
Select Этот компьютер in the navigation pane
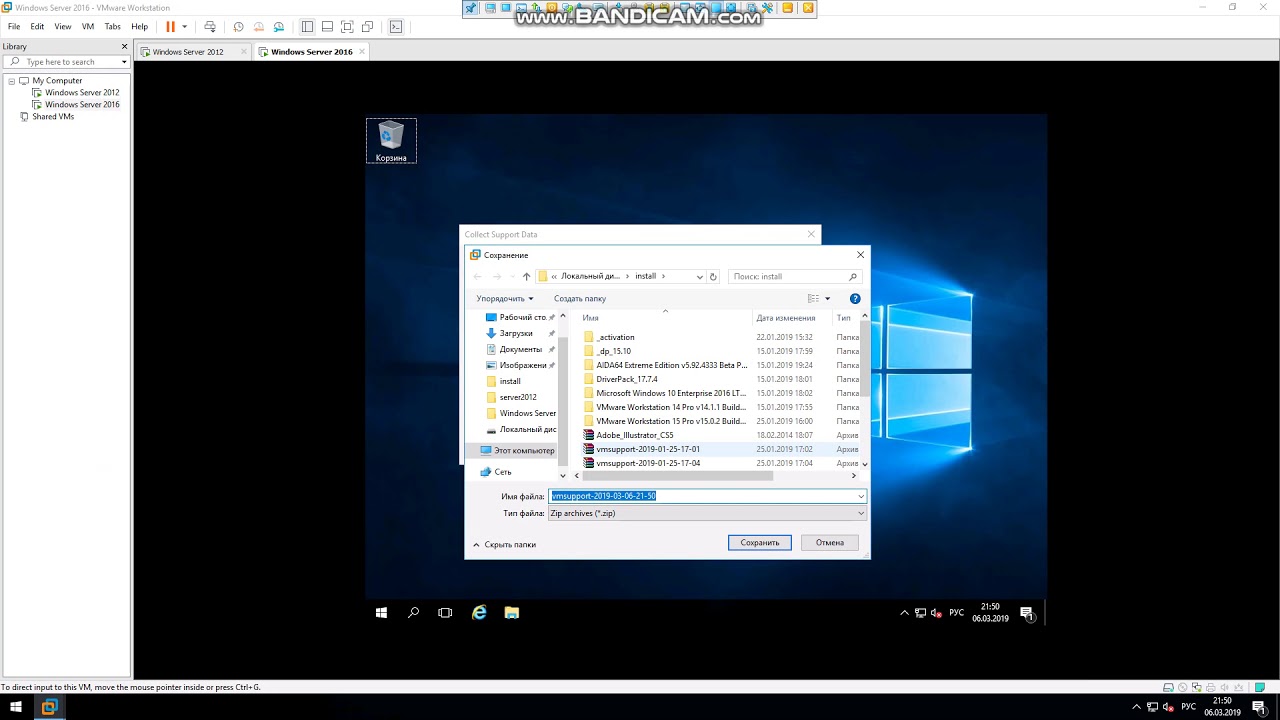point(517,450)
